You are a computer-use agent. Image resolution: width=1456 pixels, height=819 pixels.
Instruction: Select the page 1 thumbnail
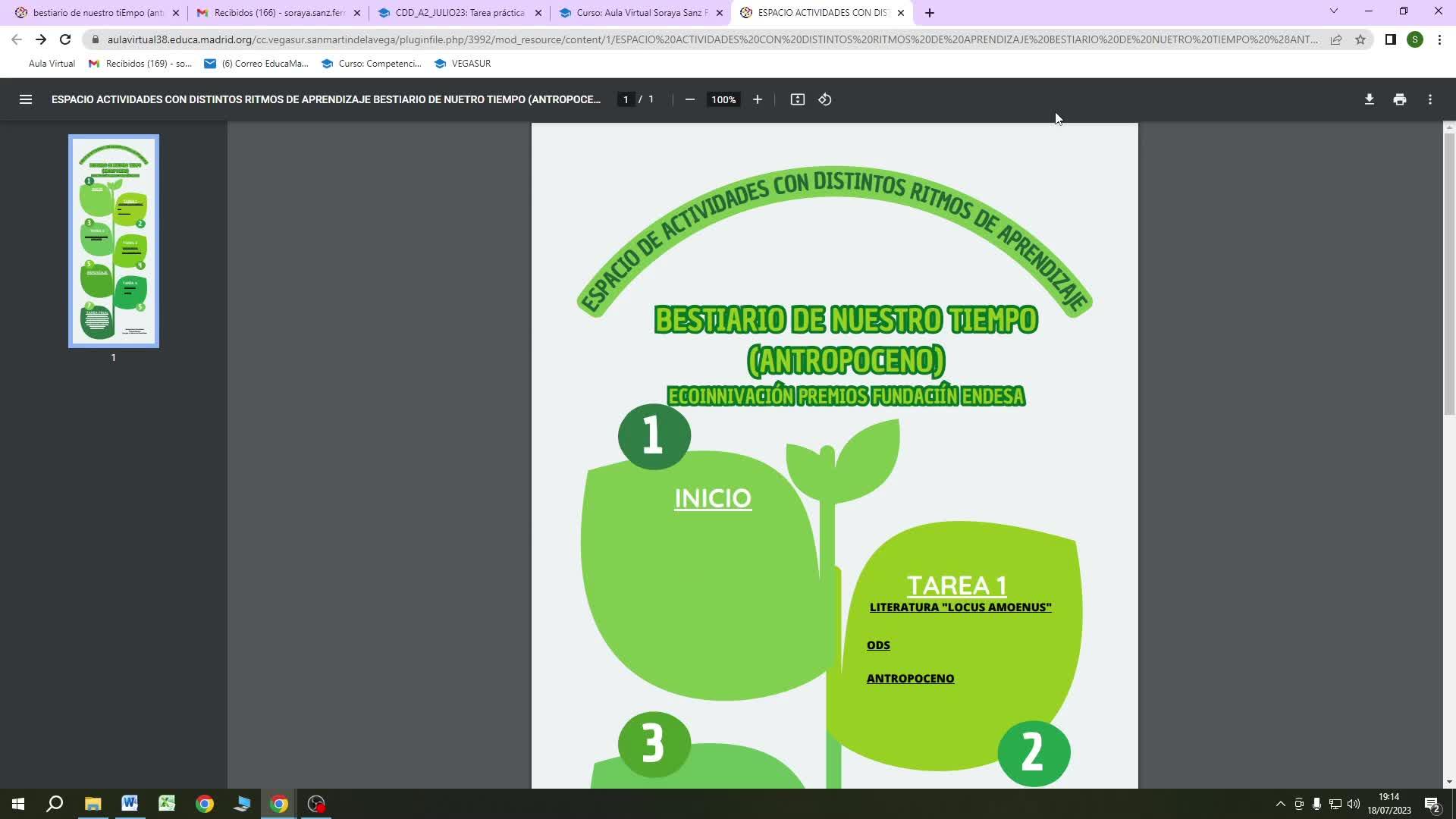114,241
